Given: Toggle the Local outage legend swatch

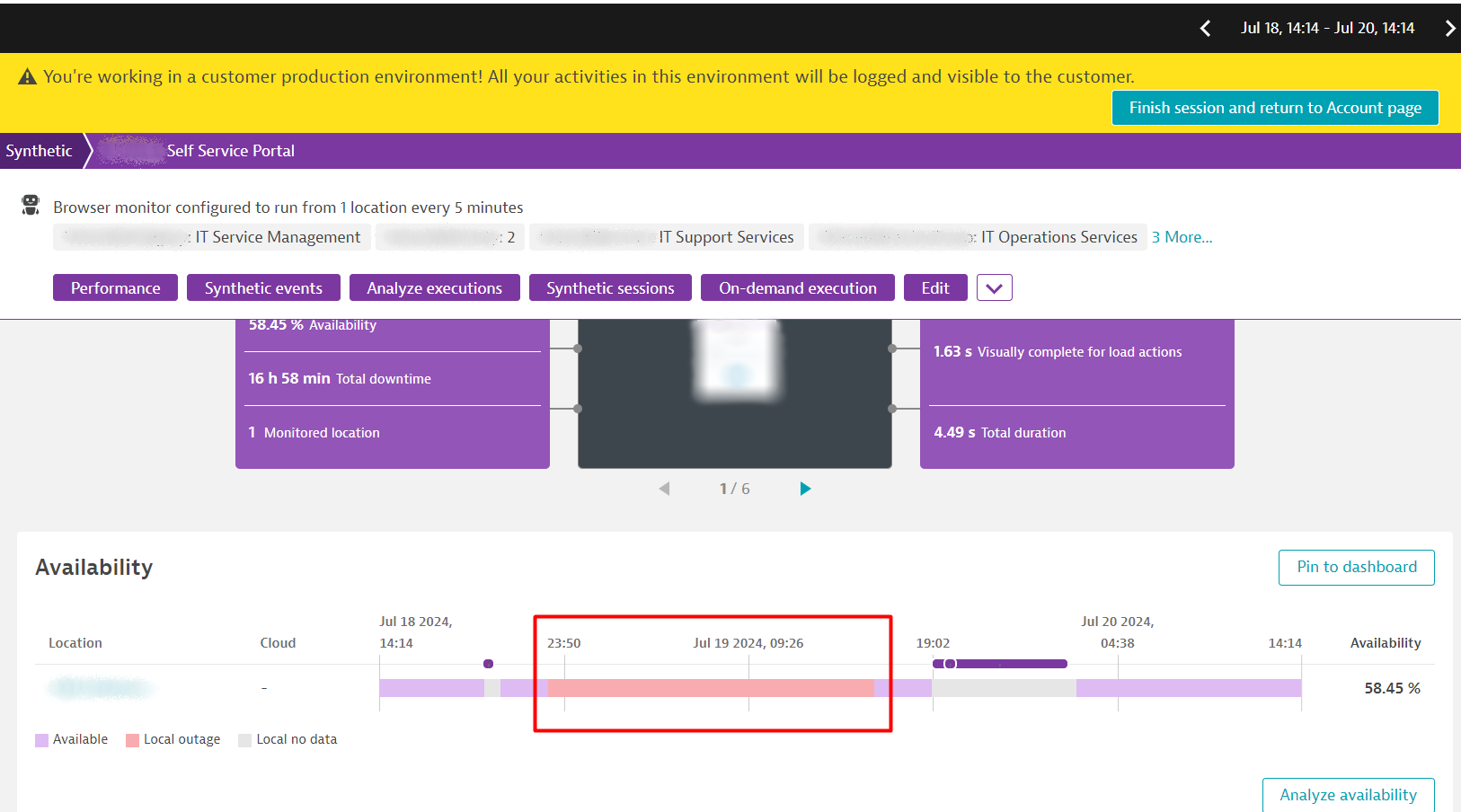Looking at the screenshot, I should [x=132, y=740].
